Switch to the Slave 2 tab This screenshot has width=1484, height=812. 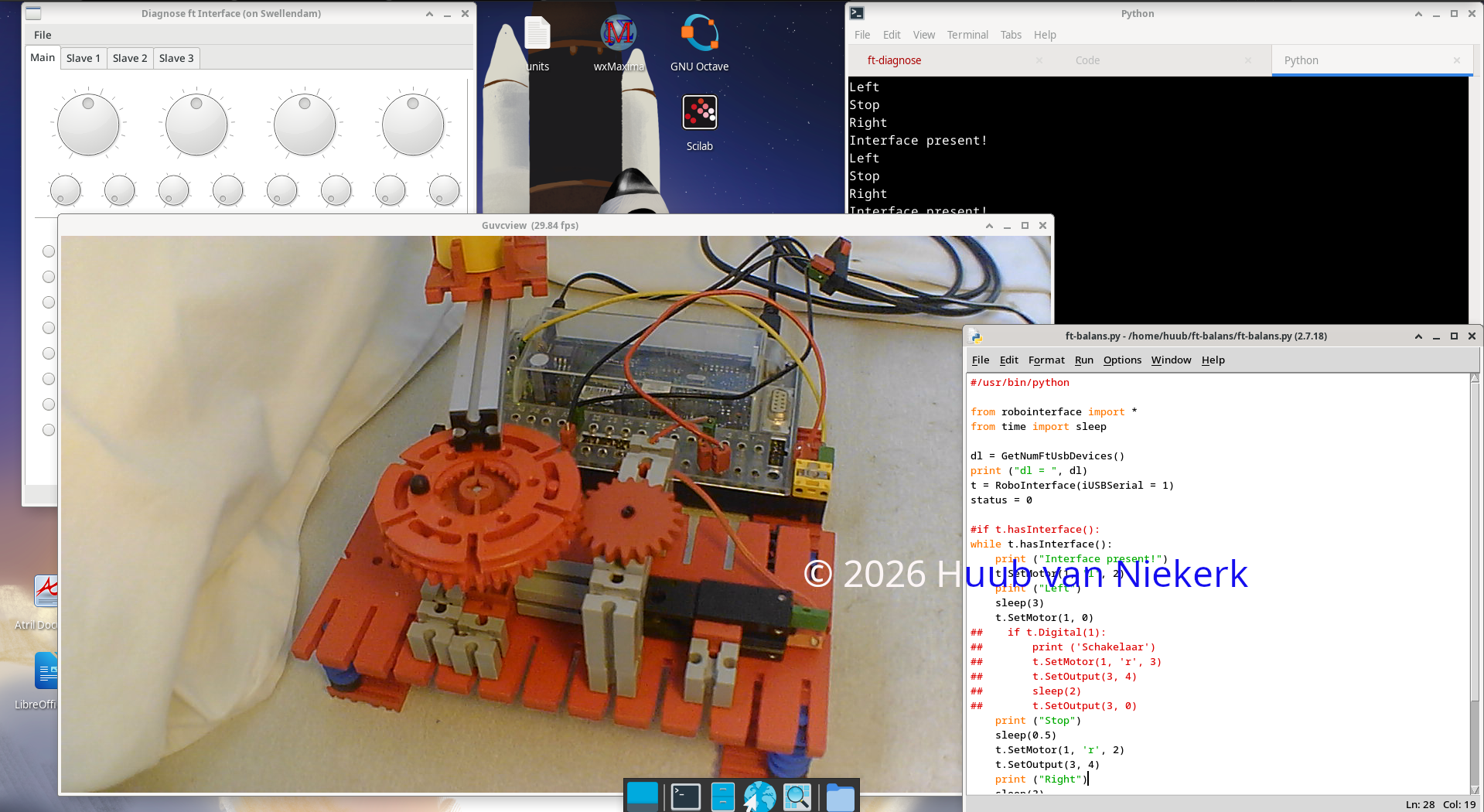(129, 58)
